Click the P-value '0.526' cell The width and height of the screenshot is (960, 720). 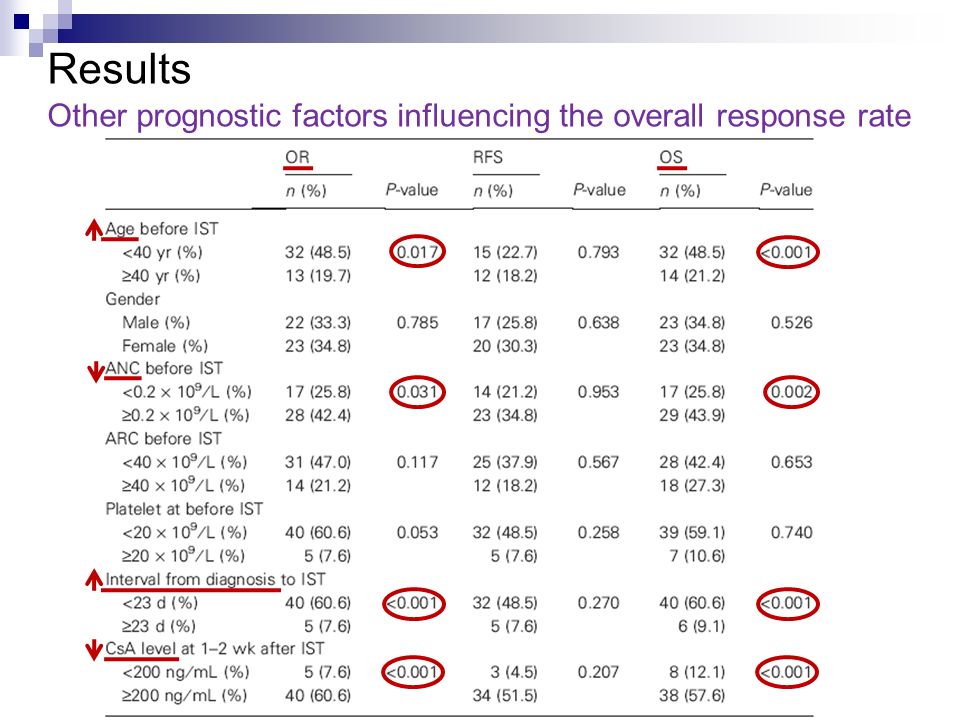(791, 322)
